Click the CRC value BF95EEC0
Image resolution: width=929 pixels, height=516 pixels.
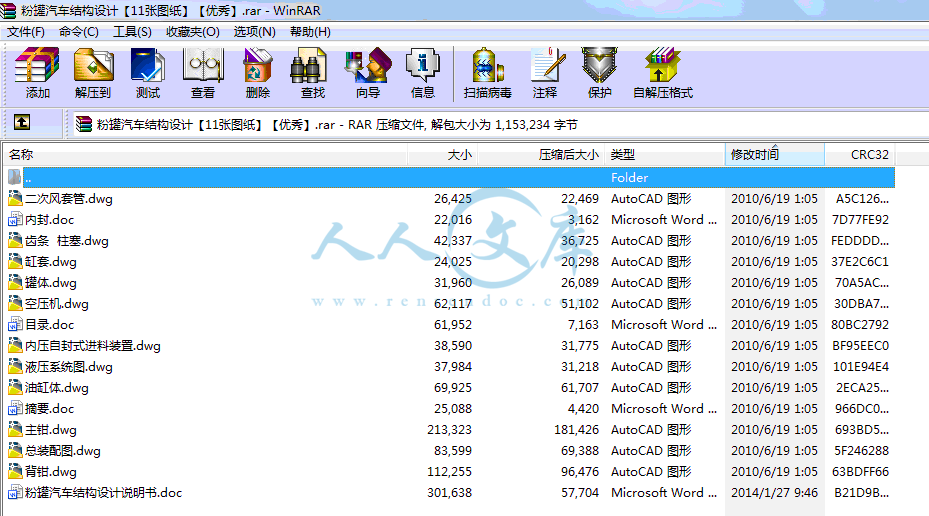click(x=860, y=346)
